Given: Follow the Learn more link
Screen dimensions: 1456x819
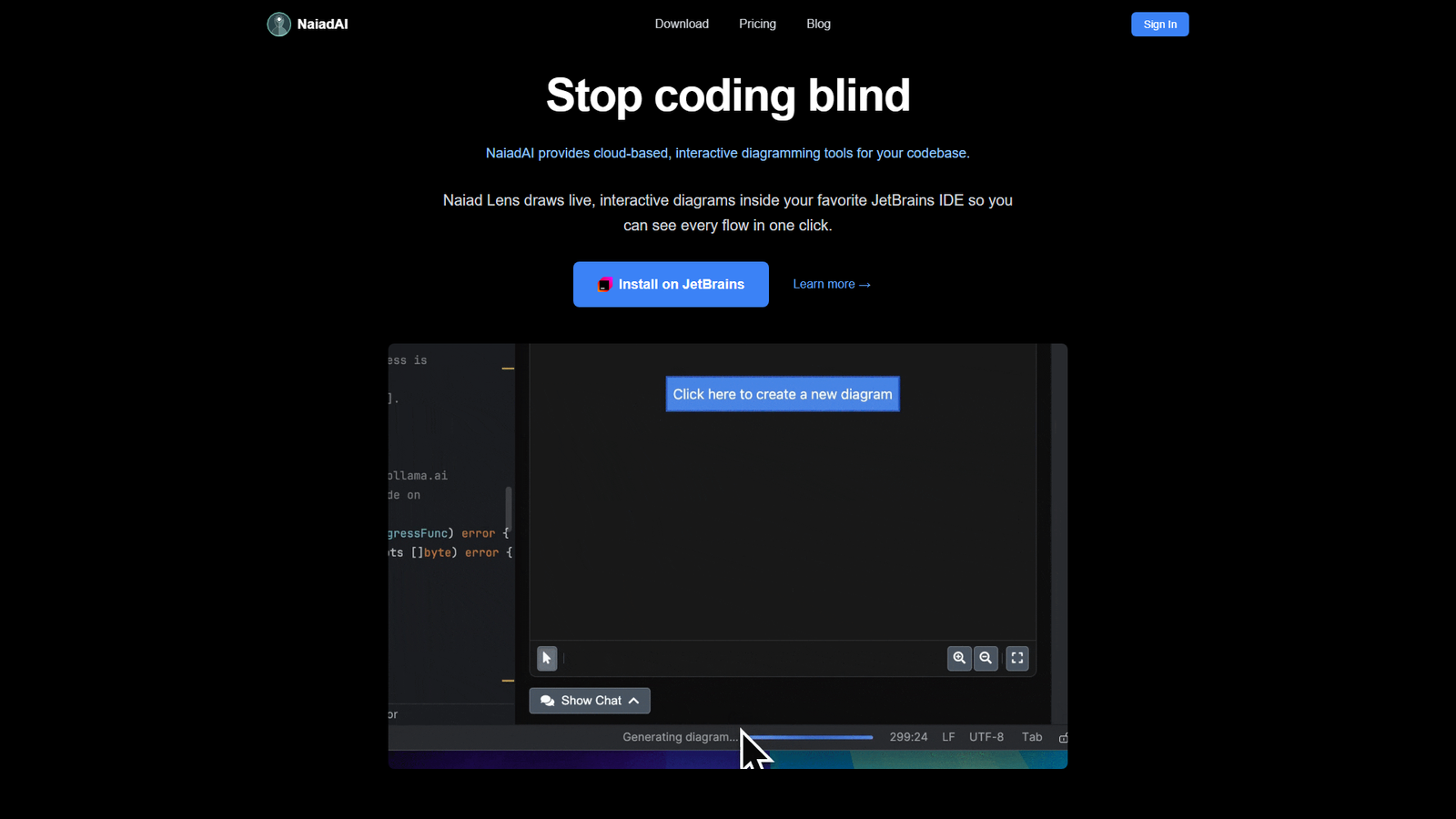Looking at the screenshot, I should (831, 284).
